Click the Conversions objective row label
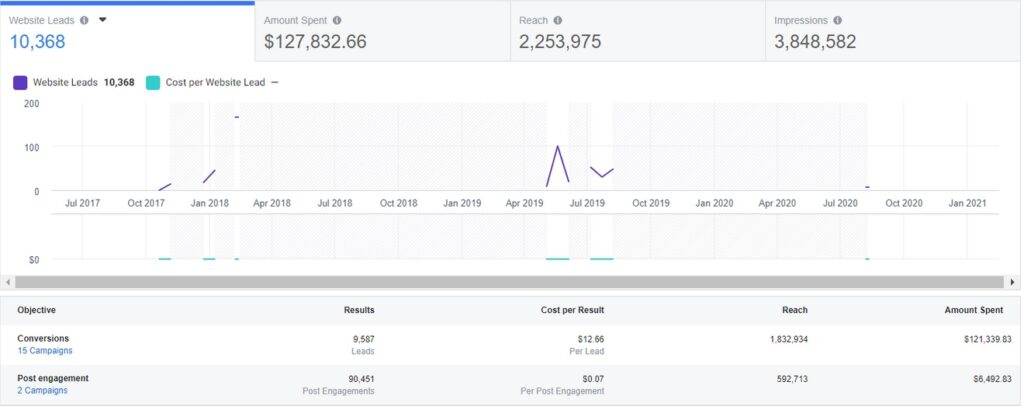This screenshot has height=406, width=1024. coord(43,339)
